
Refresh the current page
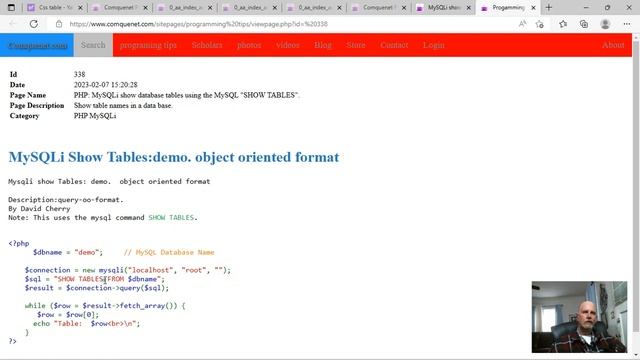coord(33,24)
